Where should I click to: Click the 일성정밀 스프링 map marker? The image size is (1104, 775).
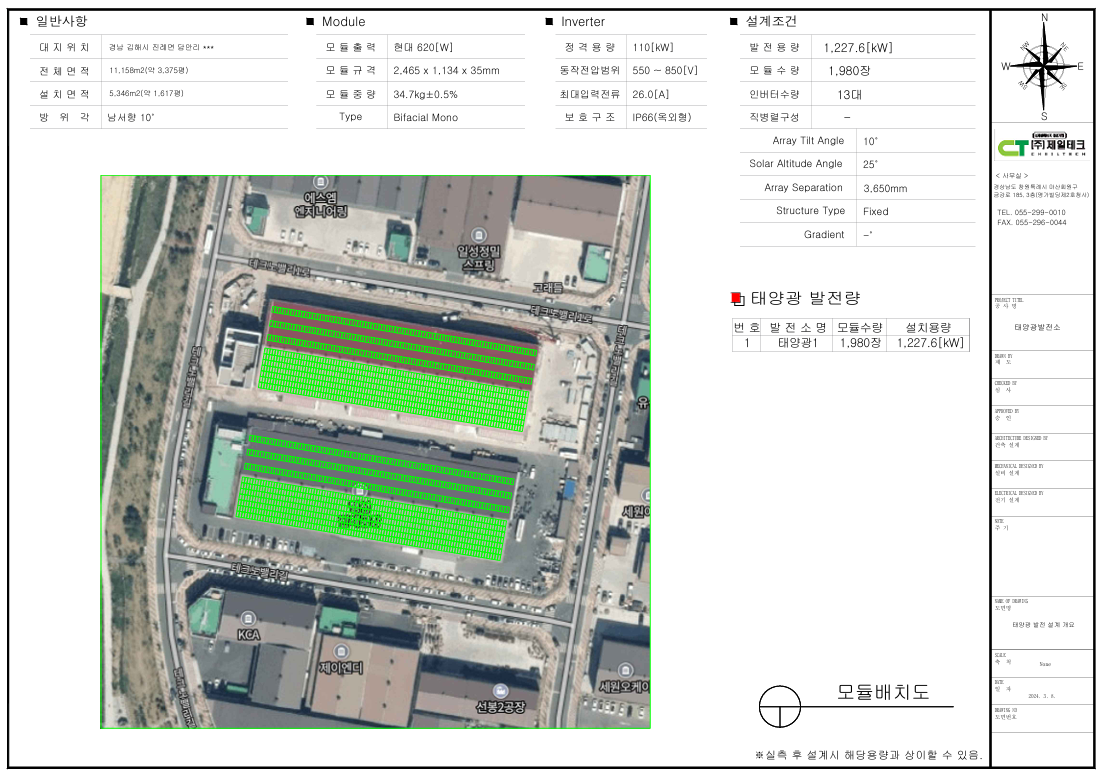(476, 235)
